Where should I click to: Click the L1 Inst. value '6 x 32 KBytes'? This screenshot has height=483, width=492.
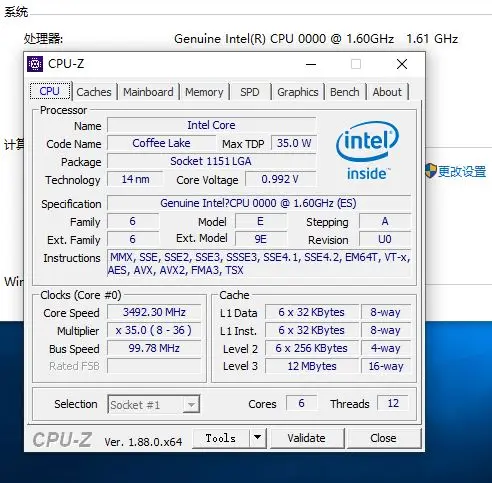(x=312, y=330)
